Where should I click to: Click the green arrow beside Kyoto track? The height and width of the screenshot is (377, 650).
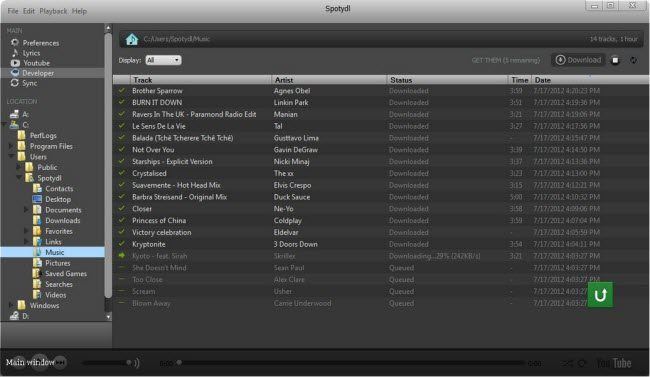pos(121,255)
